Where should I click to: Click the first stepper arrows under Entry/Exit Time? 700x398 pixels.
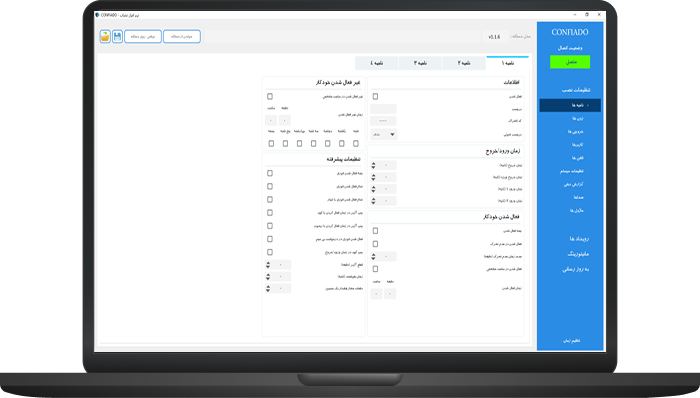click(x=374, y=166)
